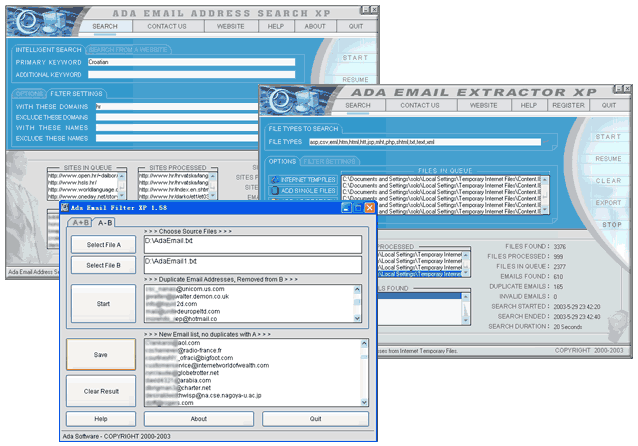This screenshot has width=638, height=446.
Task: Switch to A-B tab in Email Filter
Action: pos(105,223)
